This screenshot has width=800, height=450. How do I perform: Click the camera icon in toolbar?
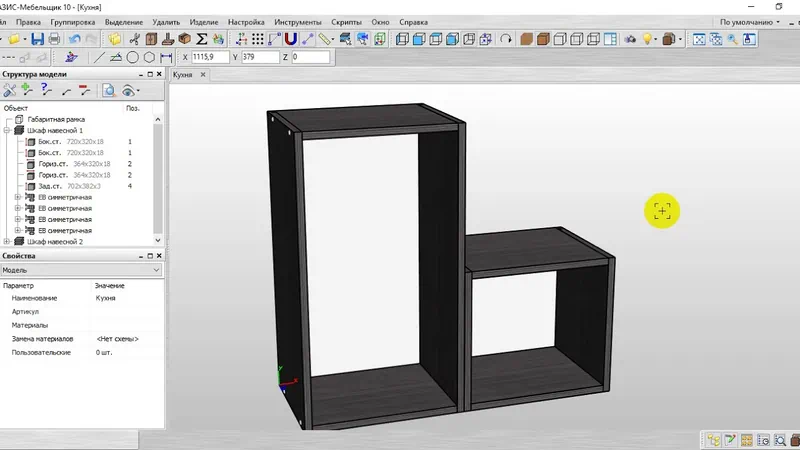click(630, 39)
